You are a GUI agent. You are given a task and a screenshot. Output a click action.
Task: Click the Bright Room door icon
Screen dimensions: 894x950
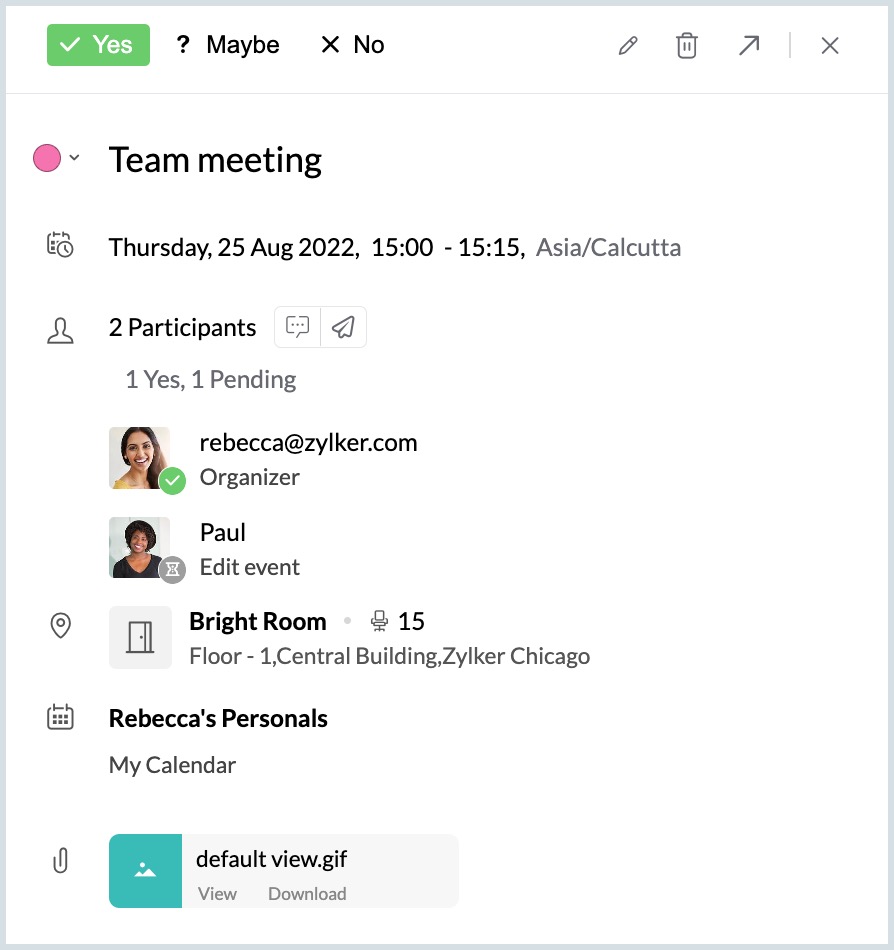pos(140,637)
